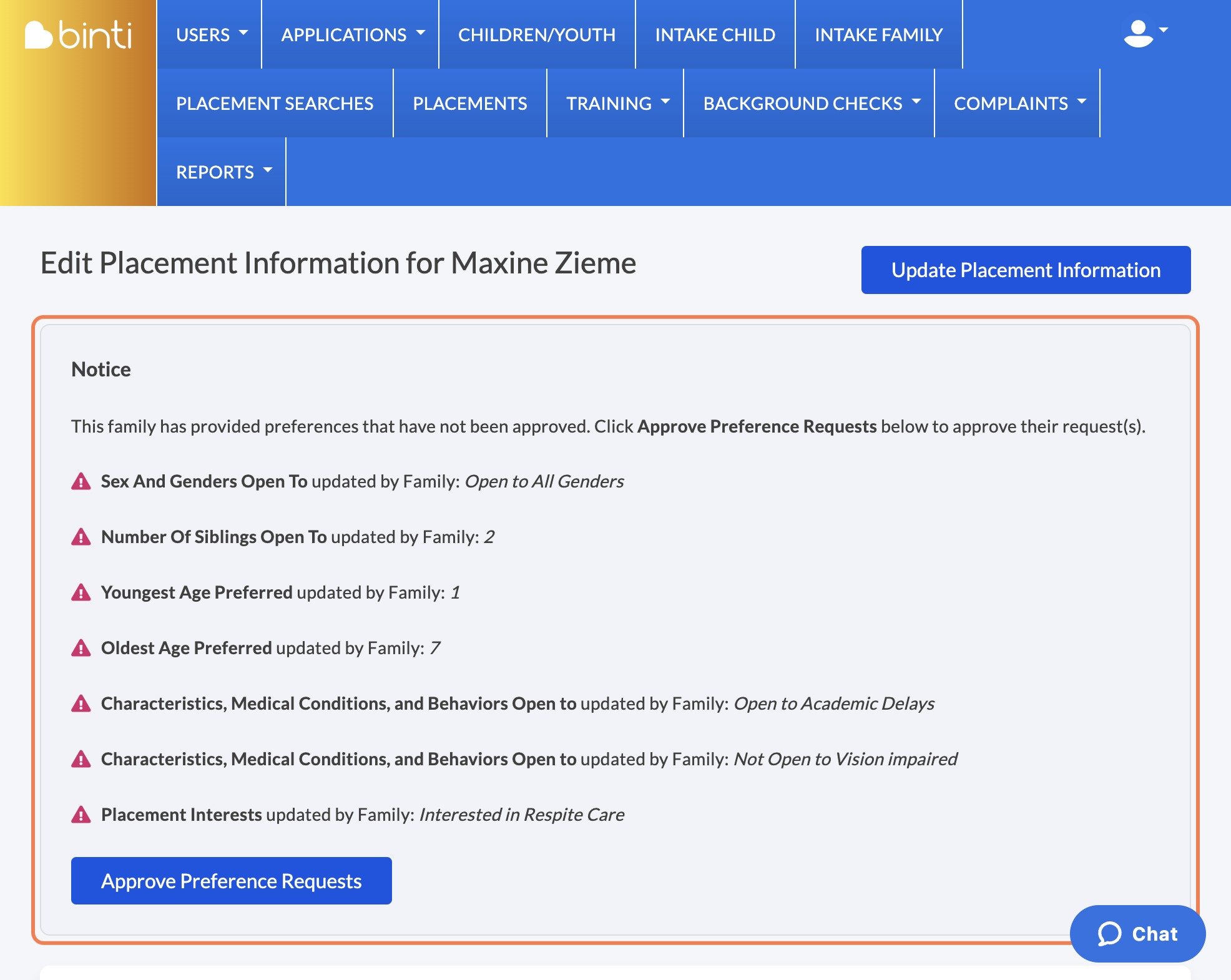1231x980 pixels.
Task: Open the Complaints dropdown menu
Action: click(x=1019, y=103)
